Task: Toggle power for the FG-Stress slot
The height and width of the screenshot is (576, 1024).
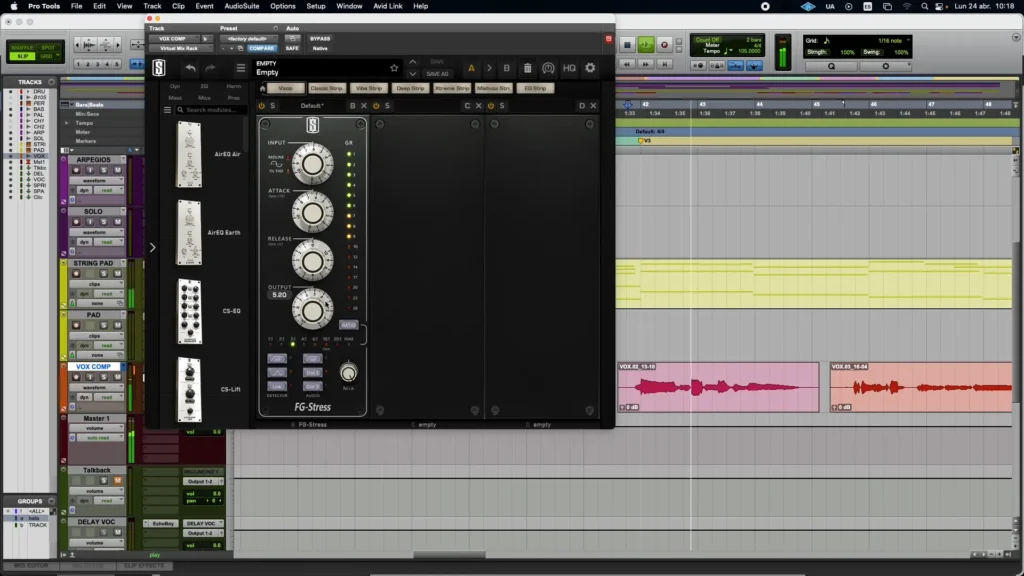Action: (262, 106)
